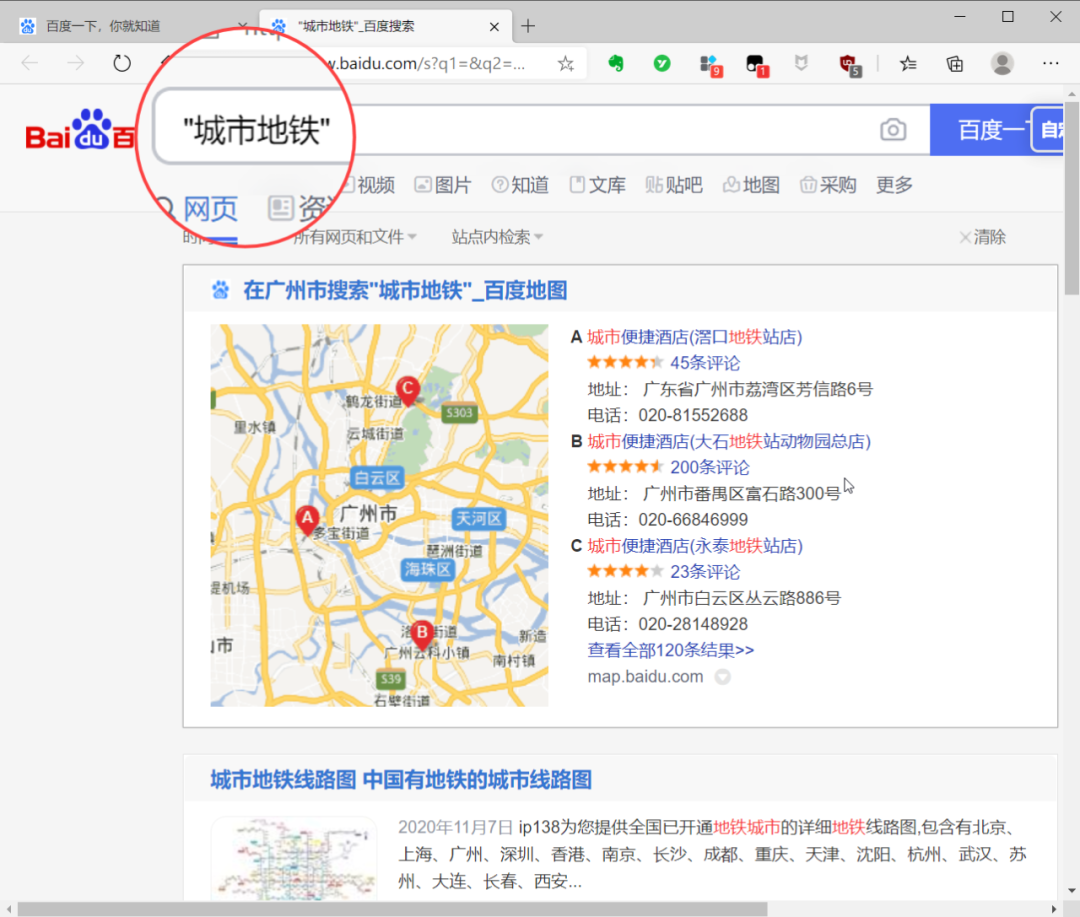Open 城市便捷酒店(永泰地铁站店) link

[695, 546]
